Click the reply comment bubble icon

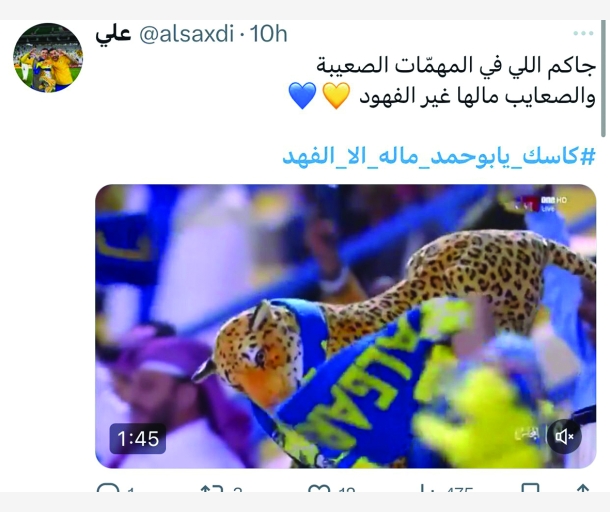[x=108, y=488]
